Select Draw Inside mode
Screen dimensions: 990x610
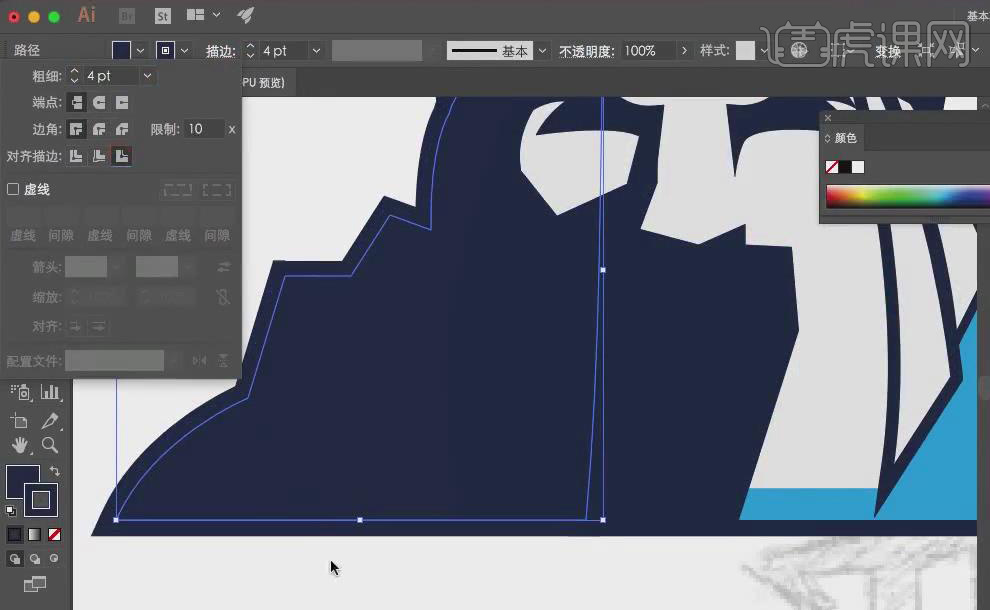pyautogui.click(x=55, y=558)
